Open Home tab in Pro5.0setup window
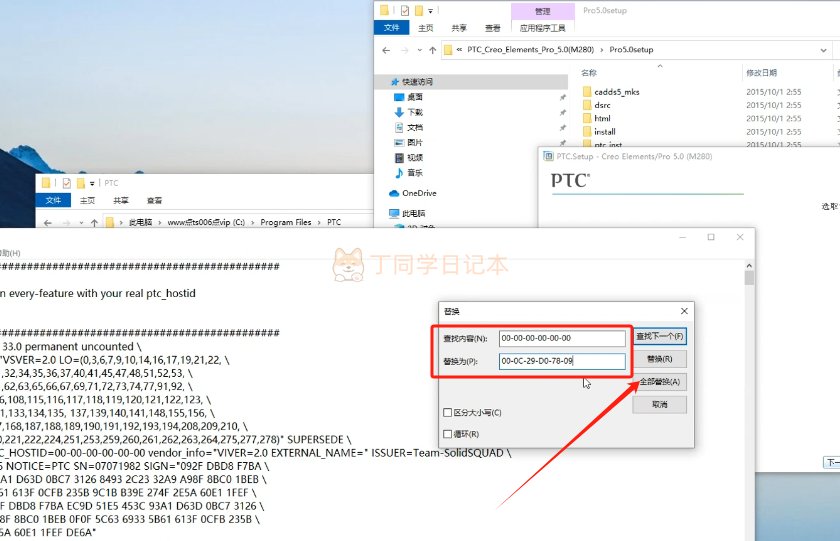The image size is (840, 541). (x=425, y=28)
